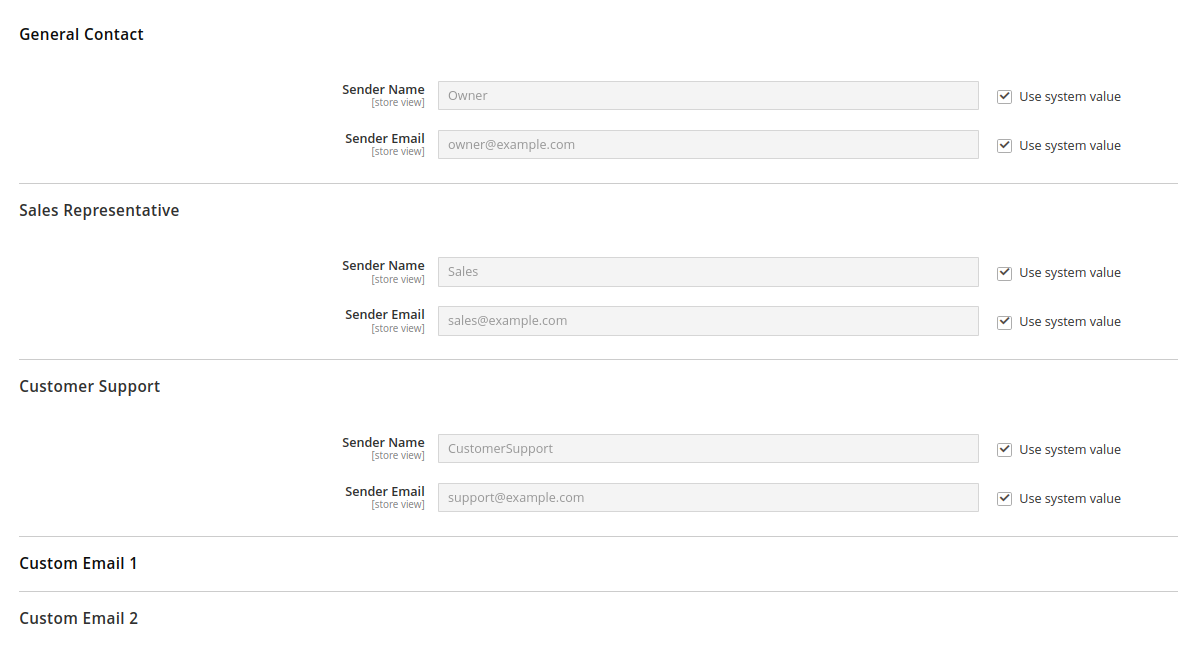Viewport: 1178px width, 670px height.
Task: Toggle Use system value for Sales Sender Name
Action: point(1003,272)
